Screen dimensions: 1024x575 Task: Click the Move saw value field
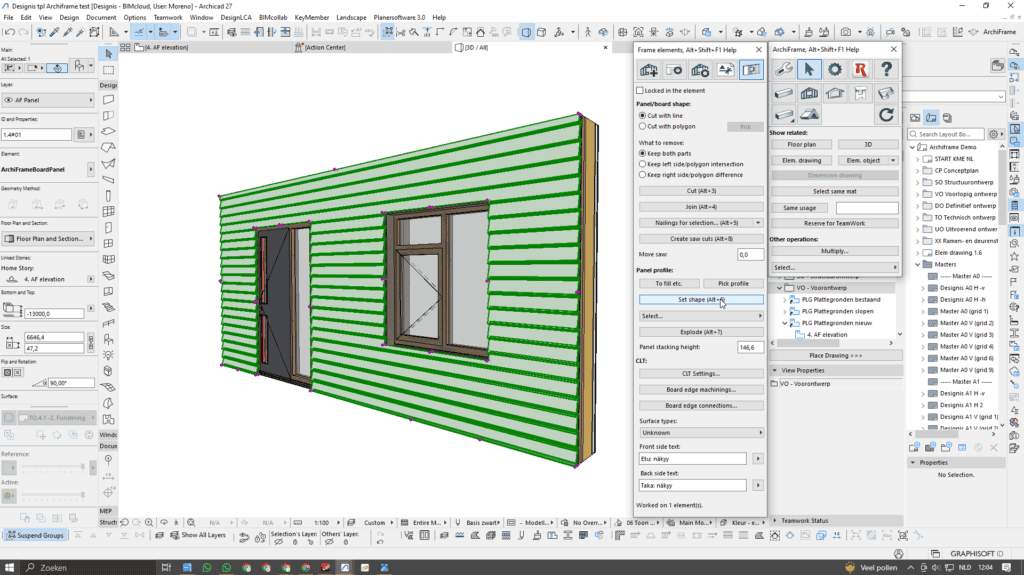point(750,255)
